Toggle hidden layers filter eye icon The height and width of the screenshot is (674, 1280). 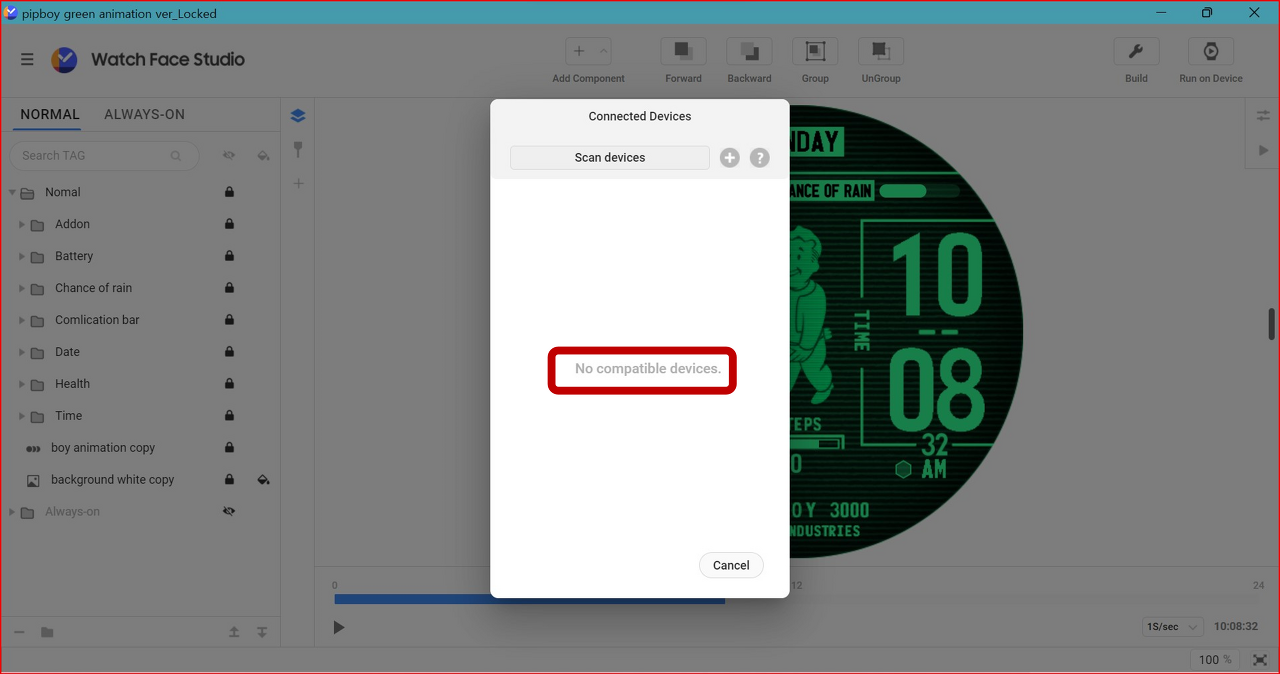[229, 156]
